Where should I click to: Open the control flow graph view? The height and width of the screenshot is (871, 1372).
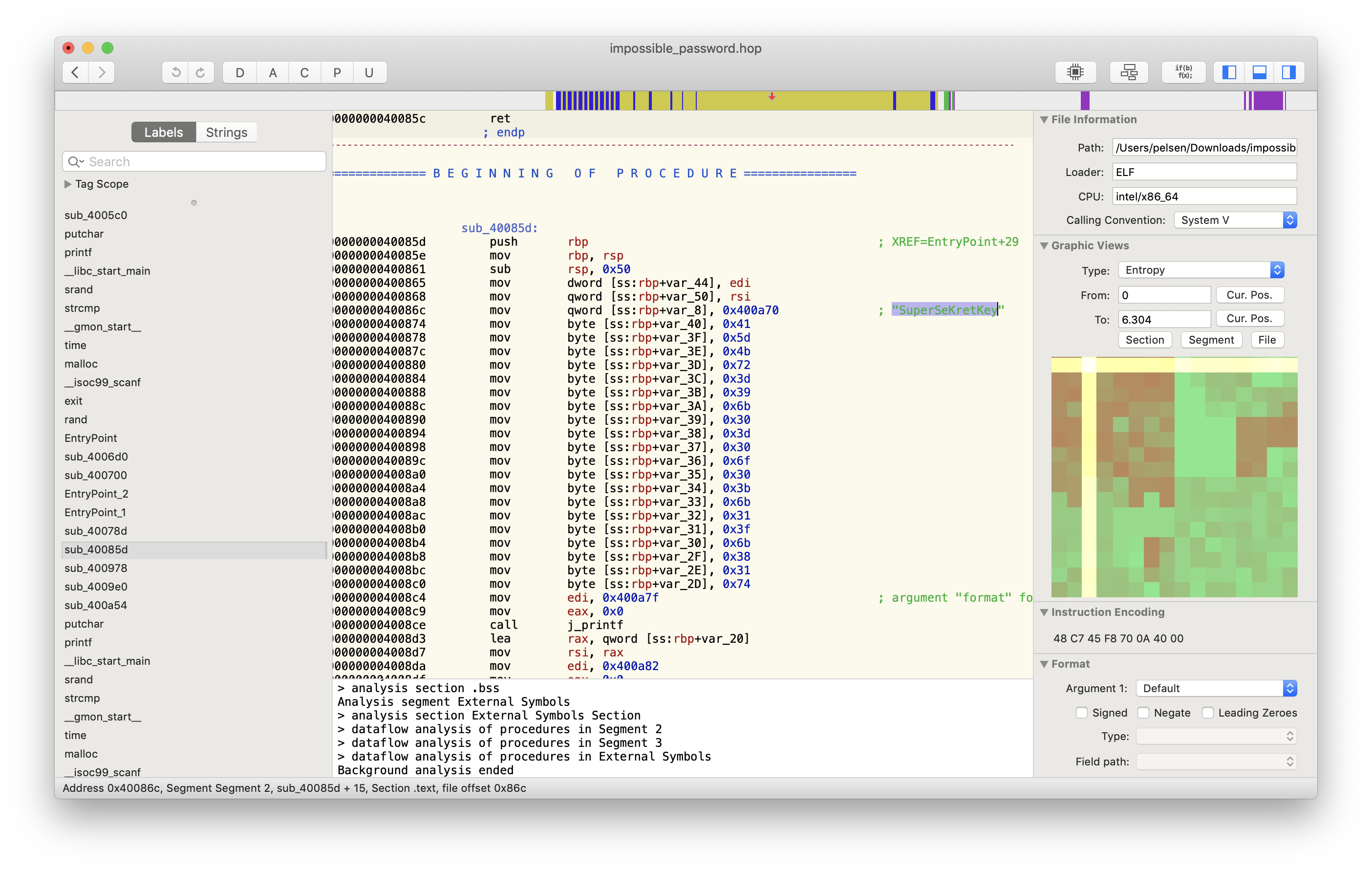1128,72
